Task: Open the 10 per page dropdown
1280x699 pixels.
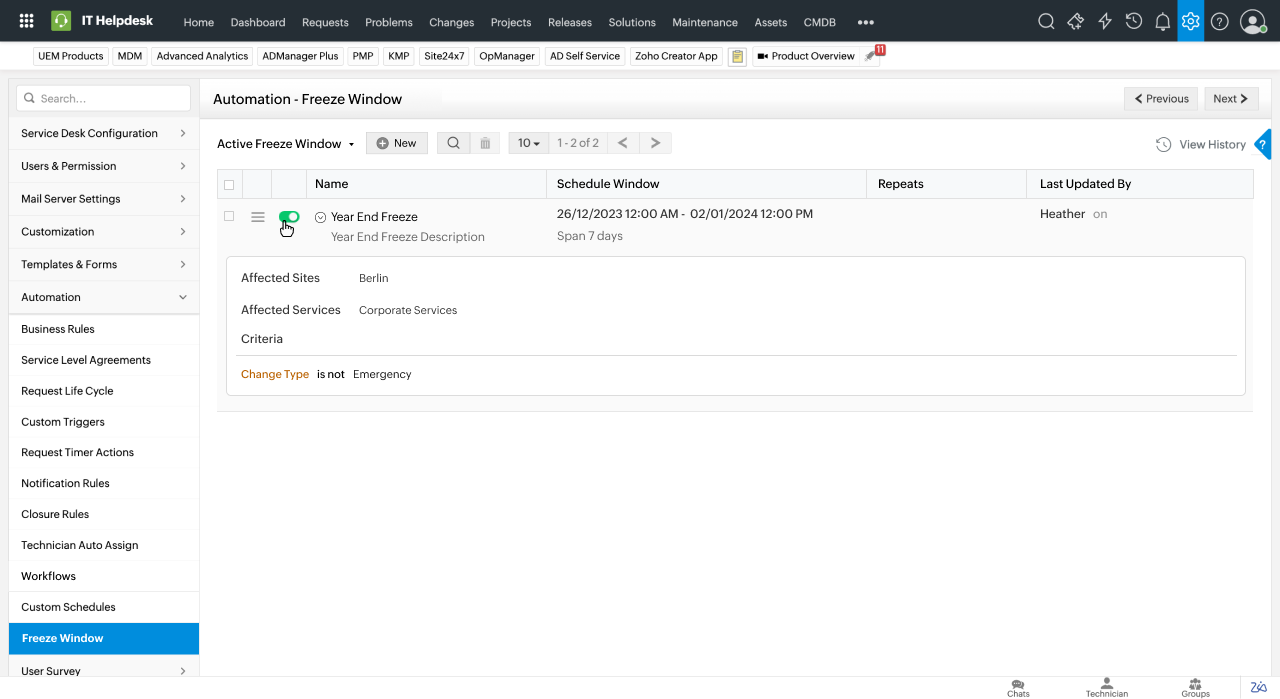Action: [528, 143]
